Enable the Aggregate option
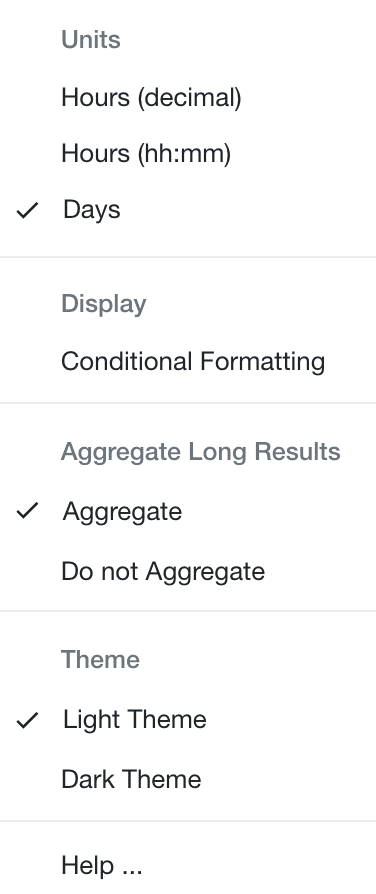The width and height of the screenshot is (376, 894). 188,511
